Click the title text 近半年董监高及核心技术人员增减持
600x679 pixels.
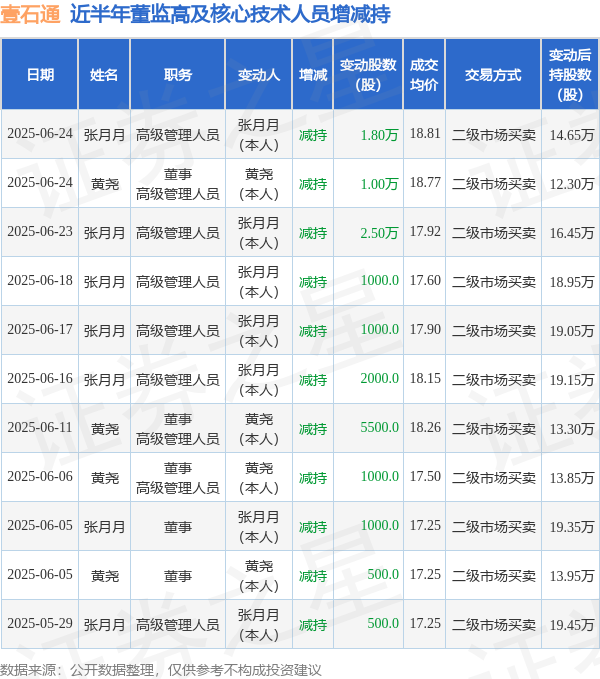(x=230, y=14)
